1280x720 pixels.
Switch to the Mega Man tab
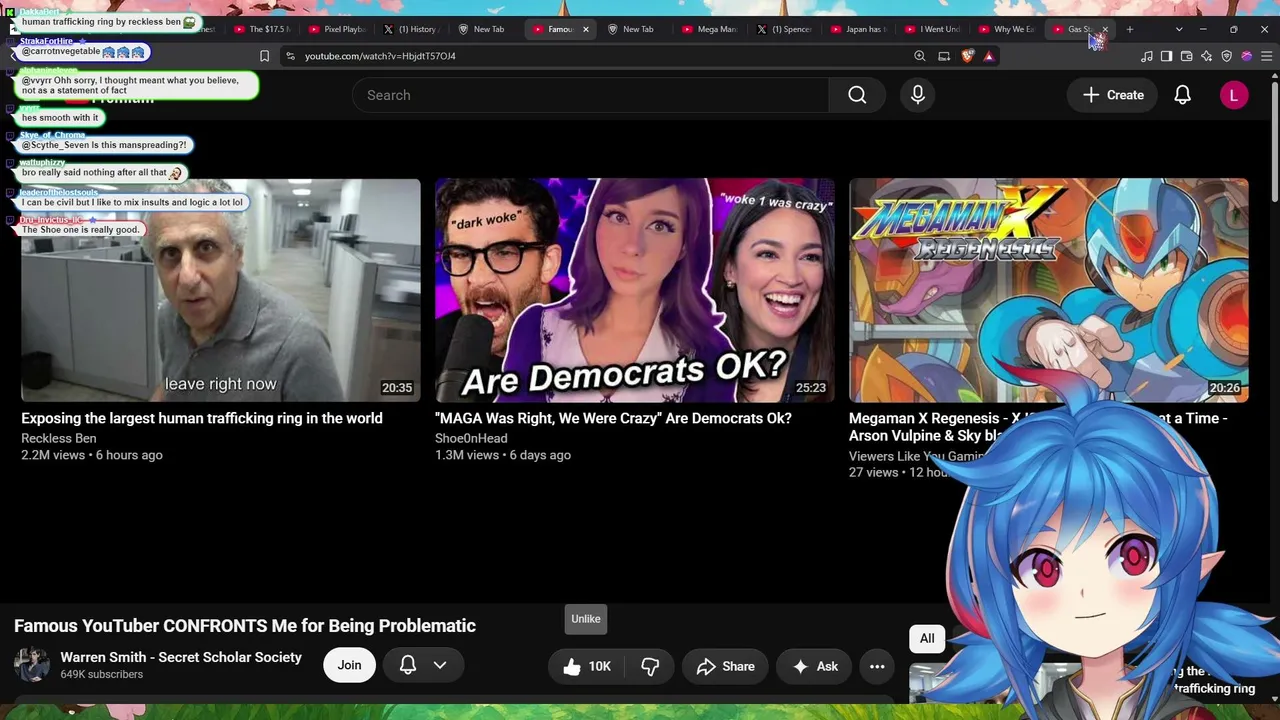pyautogui.click(x=709, y=29)
